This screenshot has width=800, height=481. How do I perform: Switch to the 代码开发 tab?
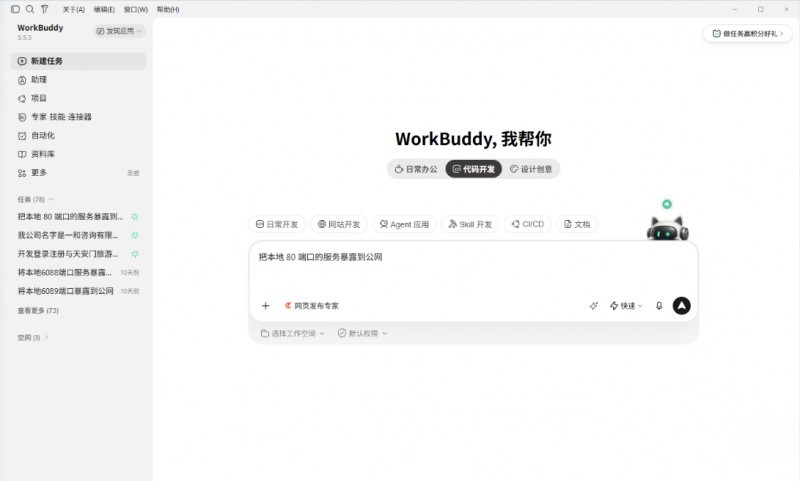pyautogui.click(x=473, y=169)
